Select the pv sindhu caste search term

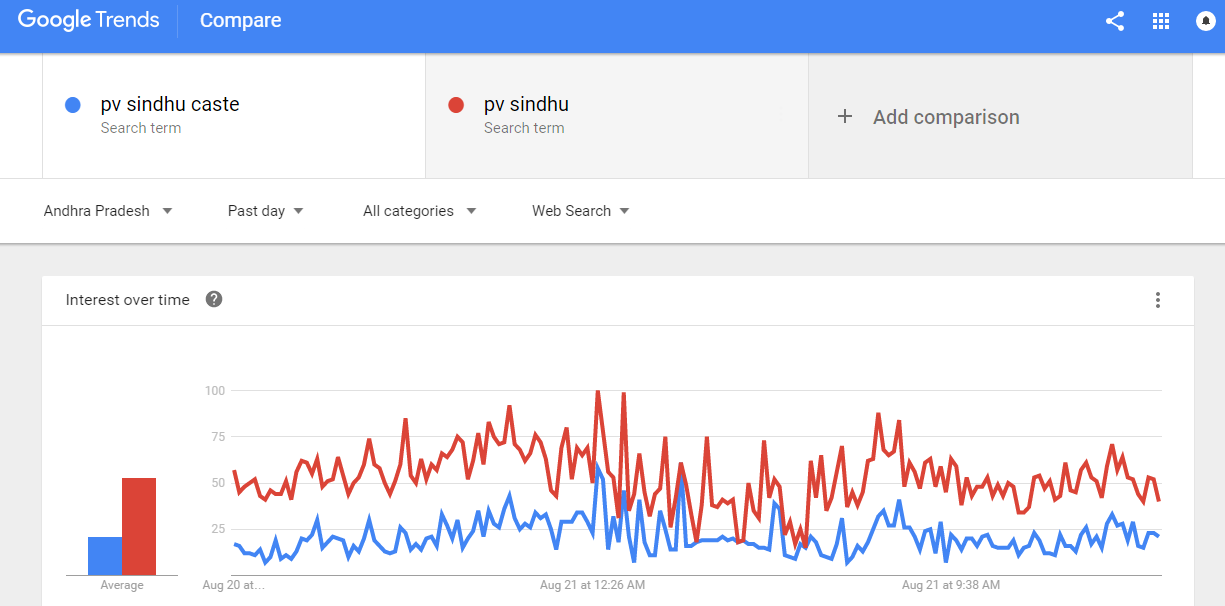[170, 104]
